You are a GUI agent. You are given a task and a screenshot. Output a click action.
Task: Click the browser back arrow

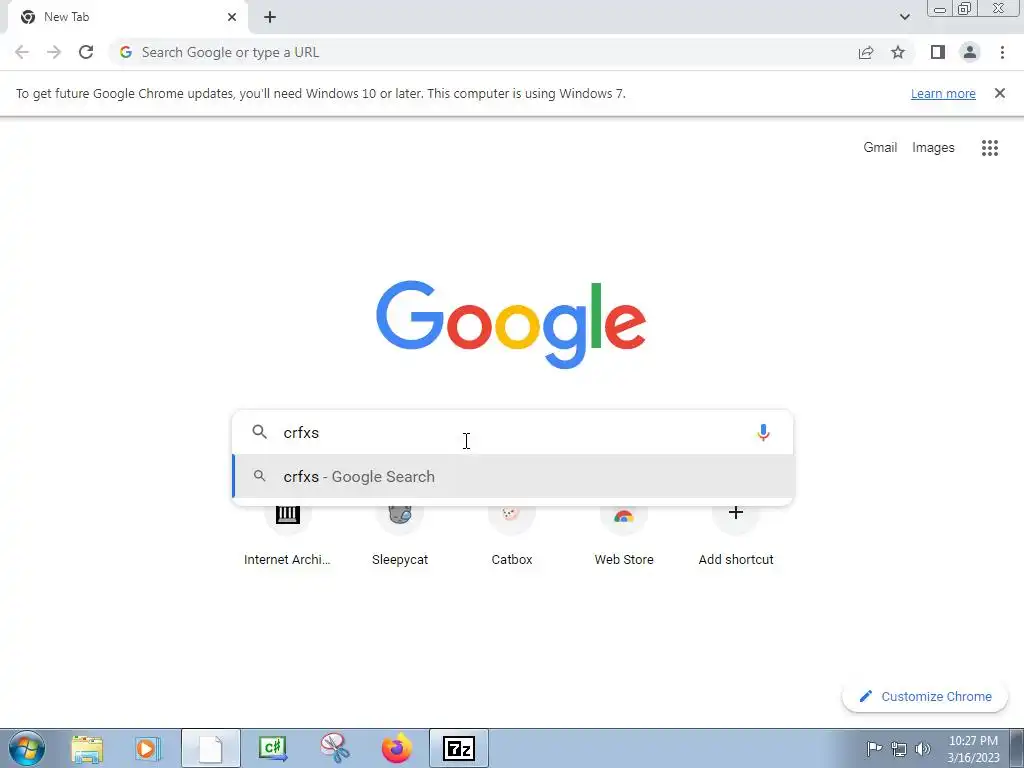[22, 52]
